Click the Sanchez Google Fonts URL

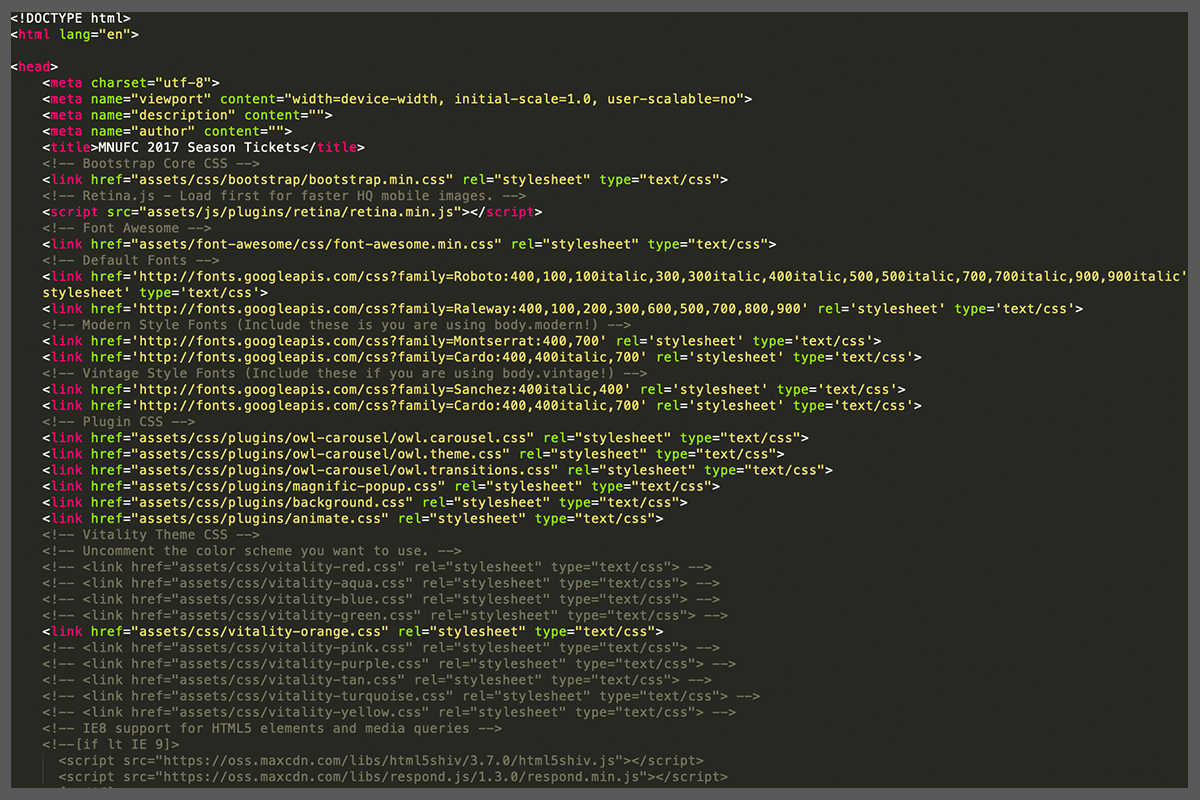[385, 389]
